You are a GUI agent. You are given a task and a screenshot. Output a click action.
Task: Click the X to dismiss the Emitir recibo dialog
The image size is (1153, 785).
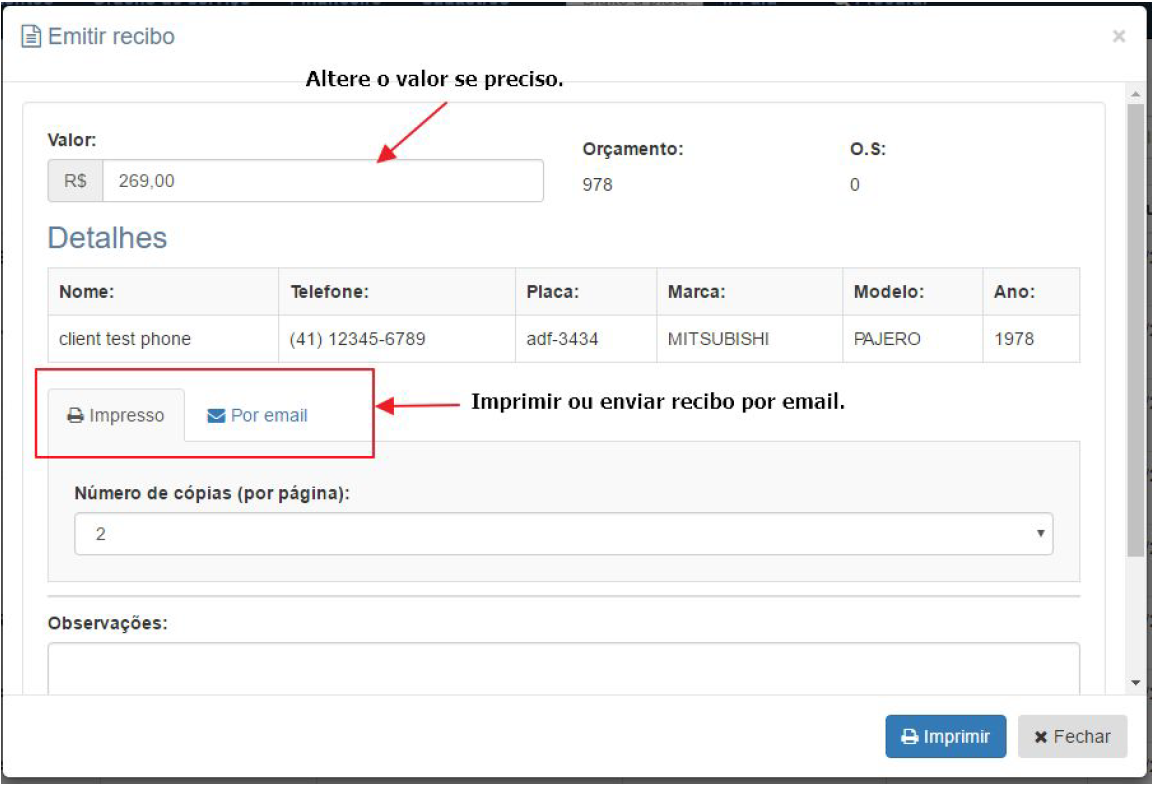point(1118,36)
